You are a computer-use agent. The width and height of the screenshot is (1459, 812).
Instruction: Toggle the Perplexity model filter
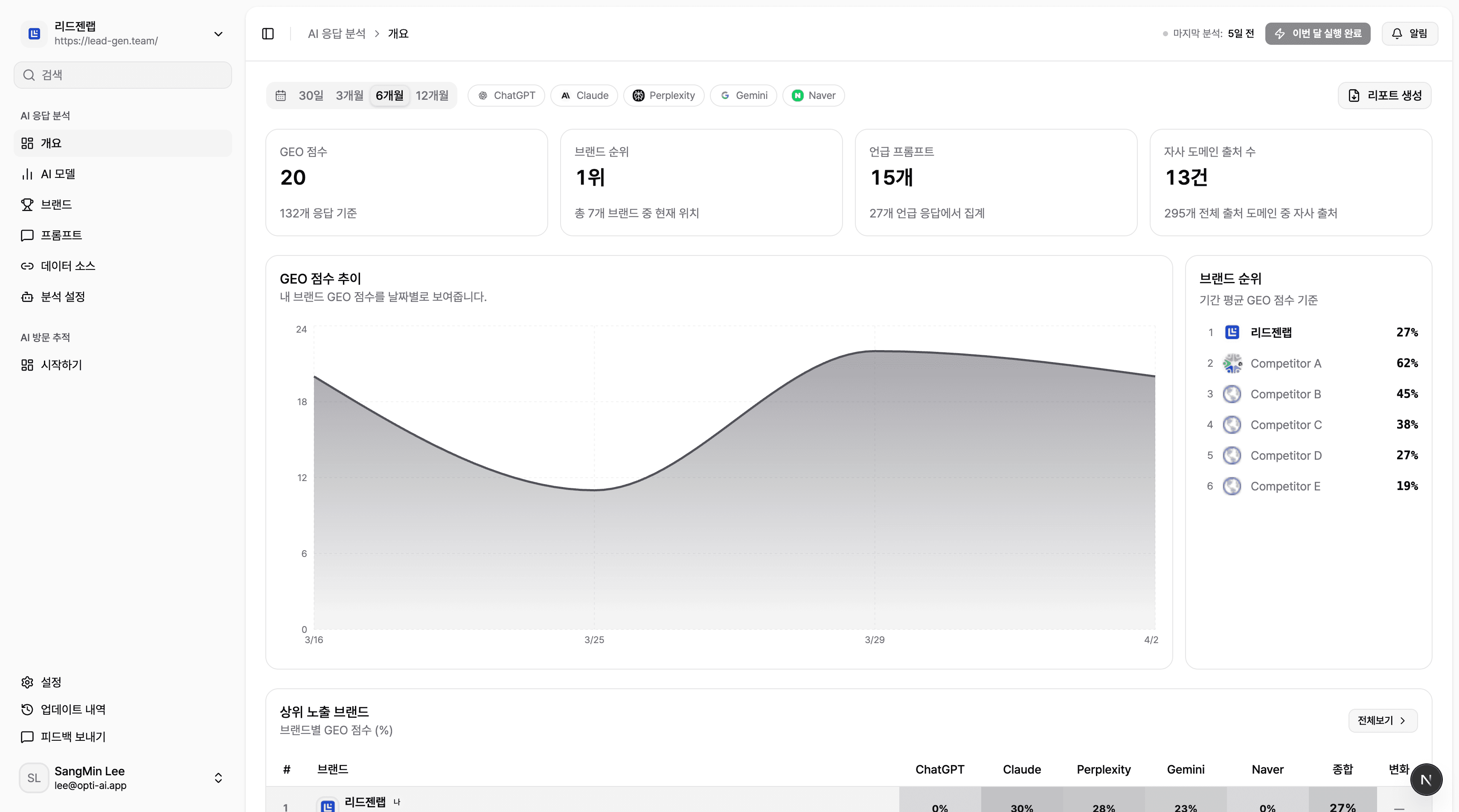[664, 95]
